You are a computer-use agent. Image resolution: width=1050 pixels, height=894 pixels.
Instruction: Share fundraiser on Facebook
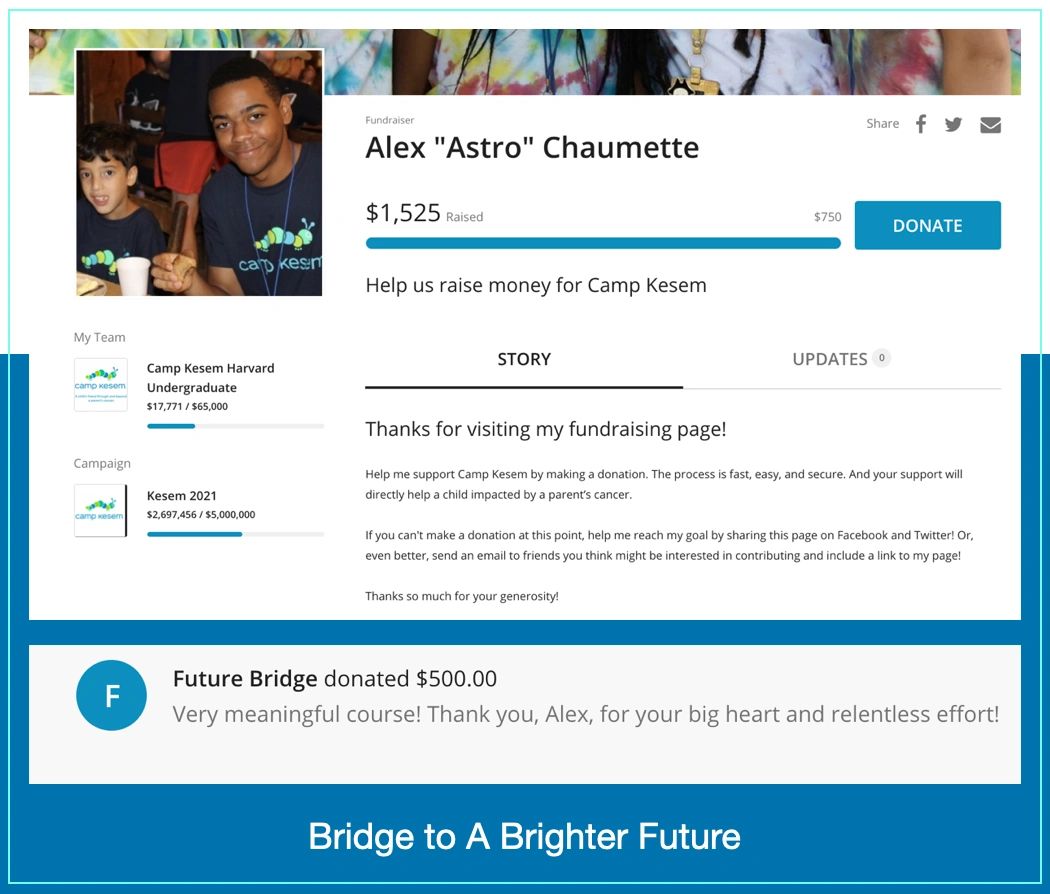(x=921, y=124)
